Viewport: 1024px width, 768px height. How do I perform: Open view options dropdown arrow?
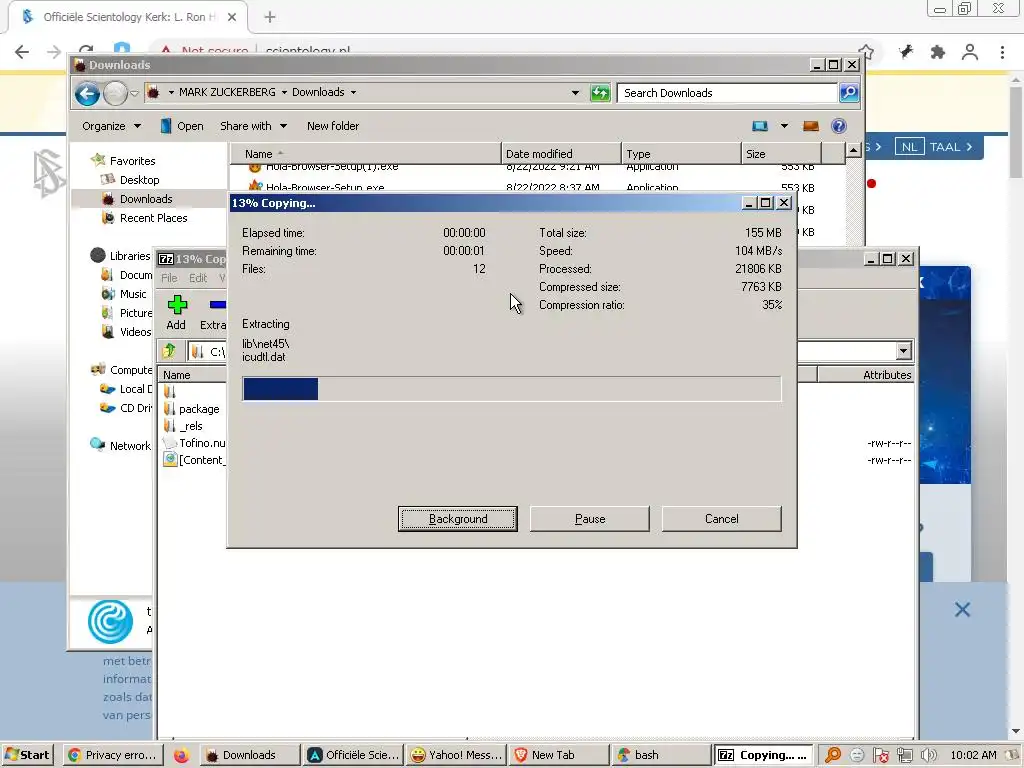pyautogui.click(x=784, y=126)
